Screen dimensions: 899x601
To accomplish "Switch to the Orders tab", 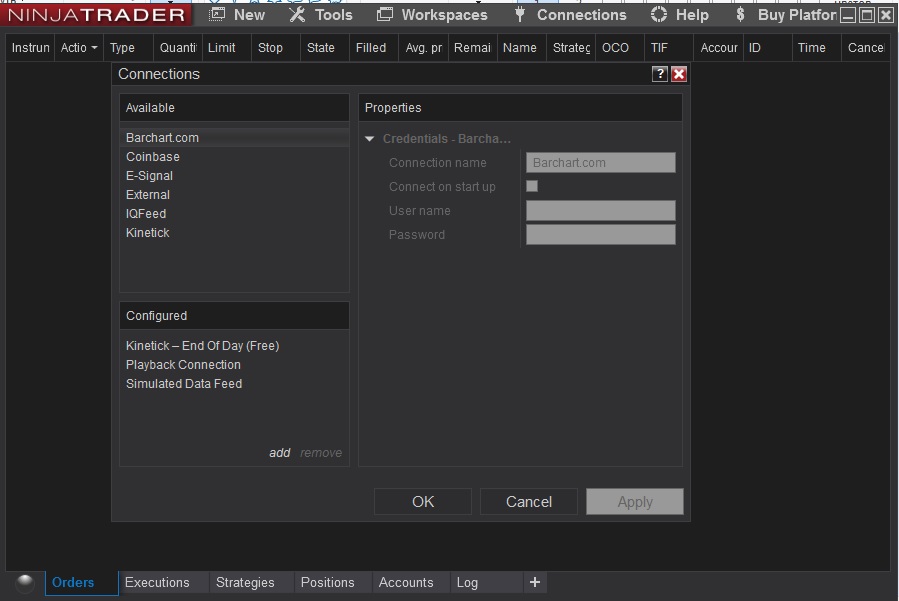I will [x=81, y=583].
